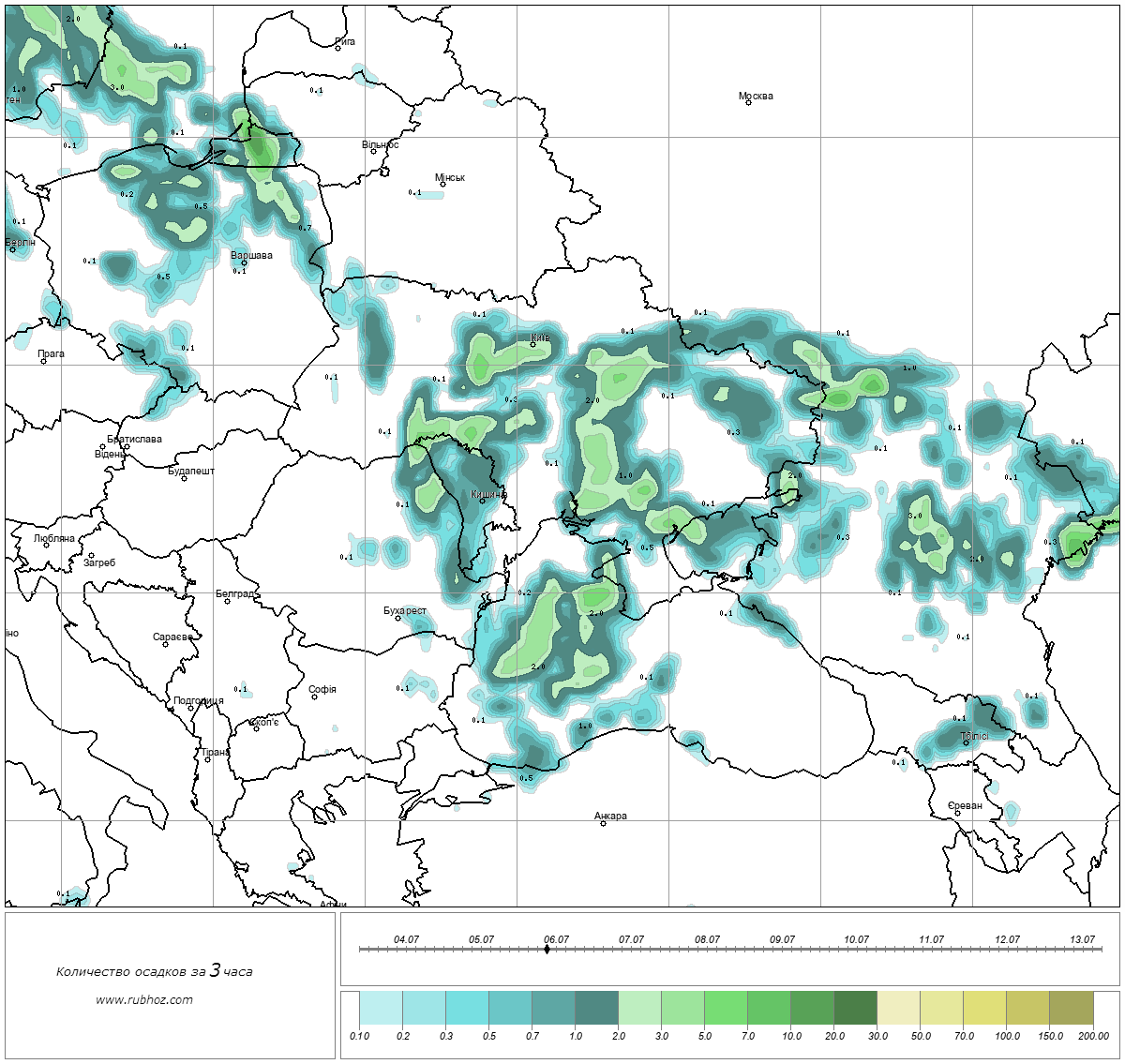Go to 10.07 on the timeline
1125x1064 pixels.
coord(856,939)
